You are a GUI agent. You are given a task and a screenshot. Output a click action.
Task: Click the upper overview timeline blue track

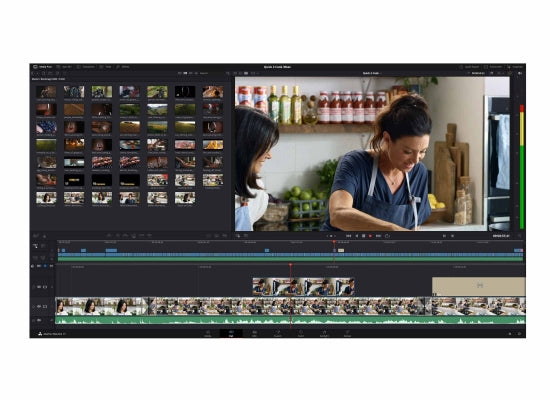(290, 255)
